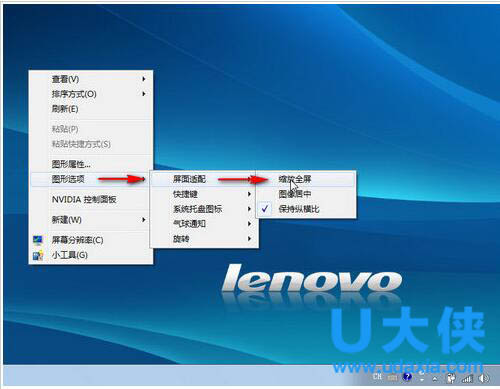
Task: Click the 排序方式(O) menu label
Action: coord(74,94)
